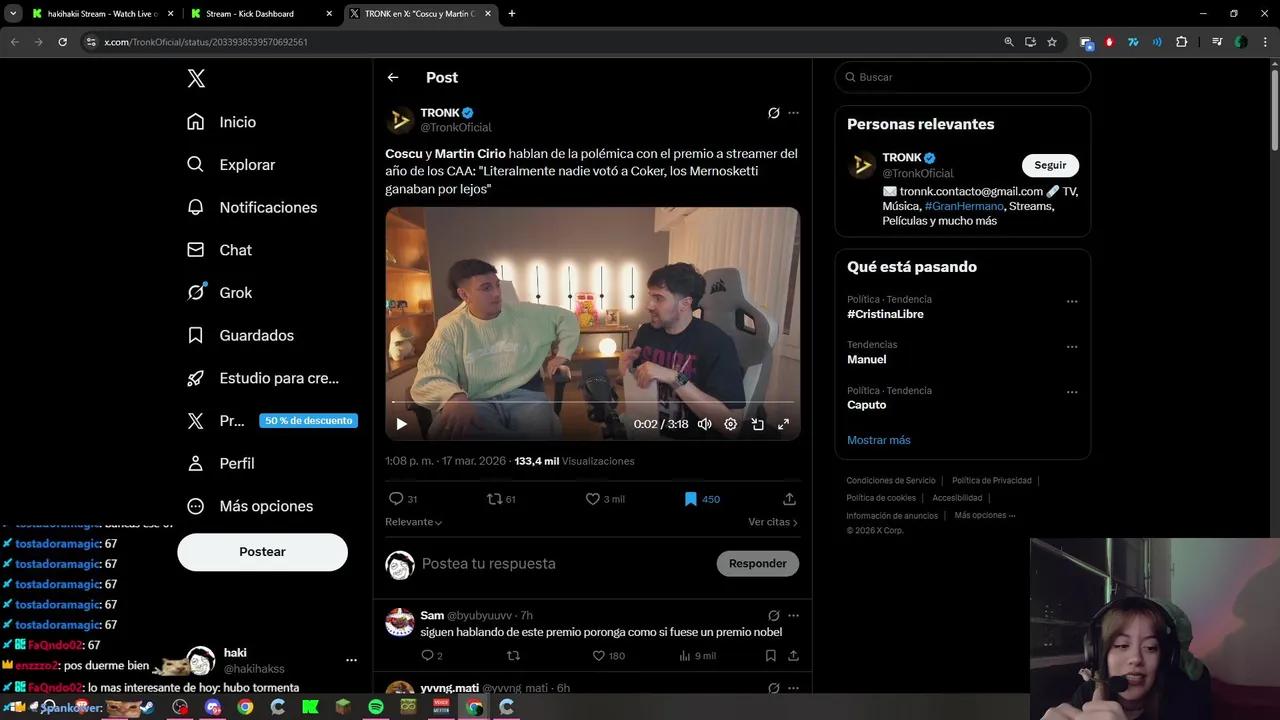Open Premium with 50 % discount badge
Screen dimensions: 1280x720
pyautogui.click(x=272, y=421)
